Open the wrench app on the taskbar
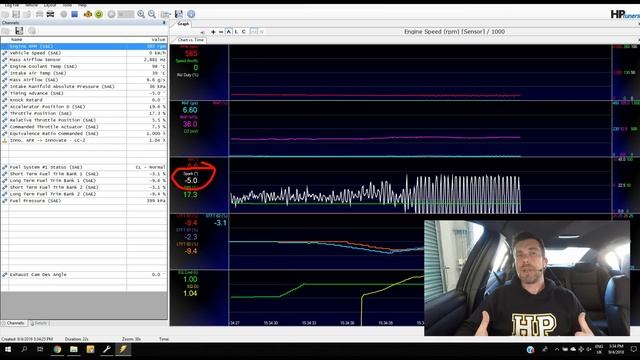640x360 pixels. (x=107, y=349)
